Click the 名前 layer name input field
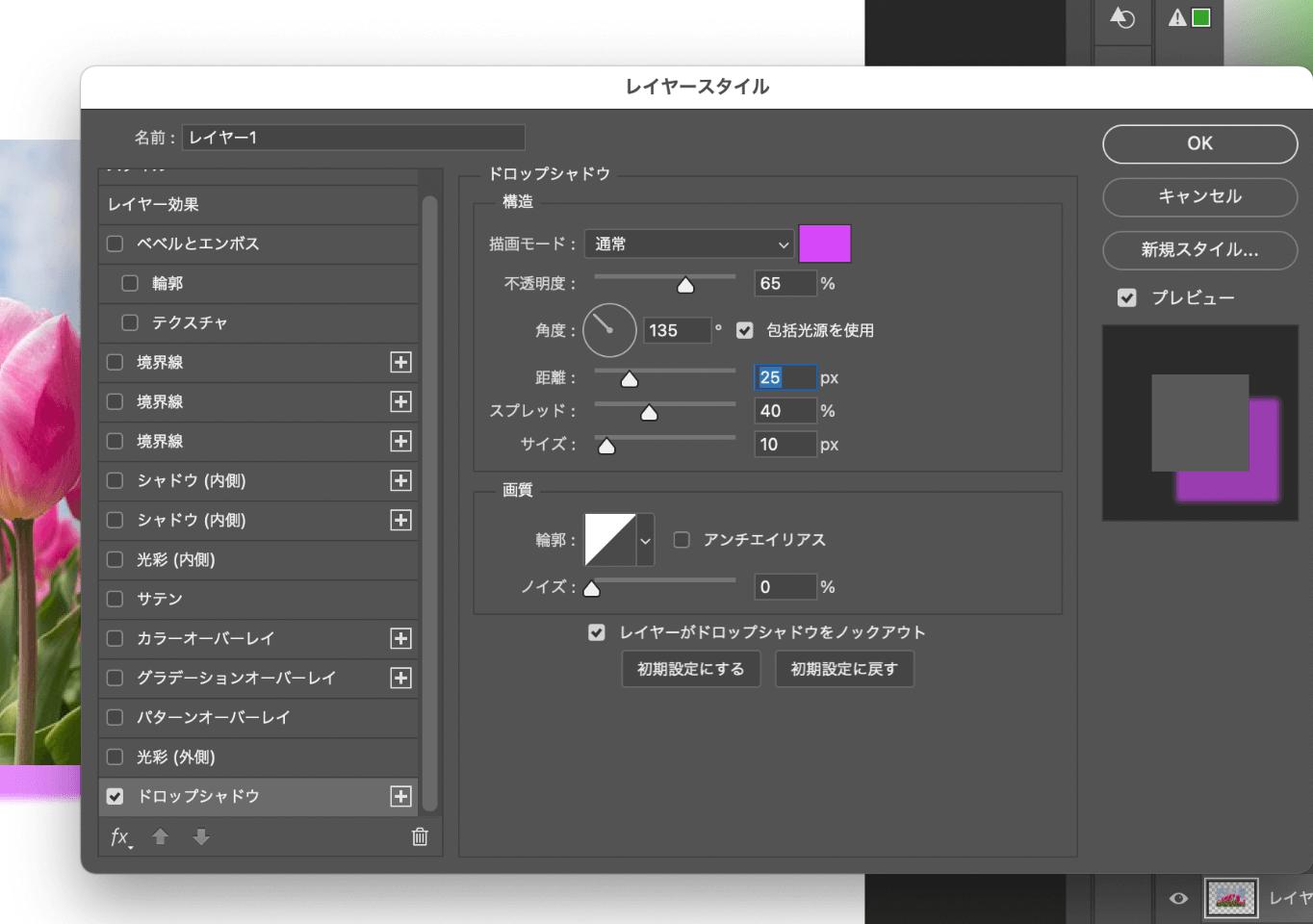1313x924 pixels. click(x=352, y=138)
